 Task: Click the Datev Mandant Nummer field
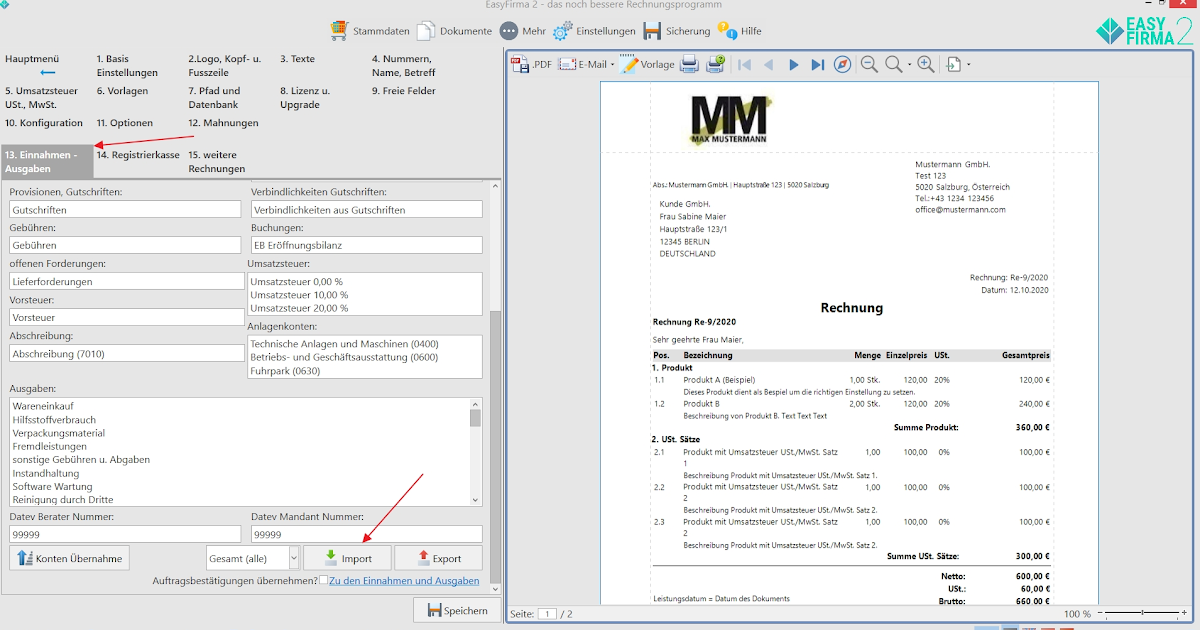tap(366, 535)
